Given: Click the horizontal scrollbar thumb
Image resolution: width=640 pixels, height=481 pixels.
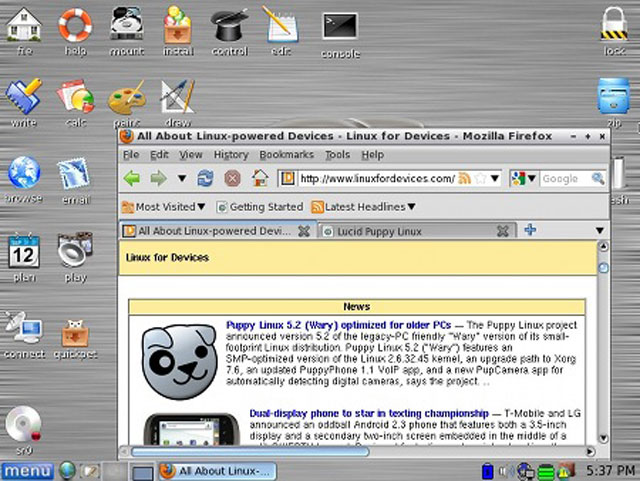Looking at the screenshot, I should tap(250, 452).
